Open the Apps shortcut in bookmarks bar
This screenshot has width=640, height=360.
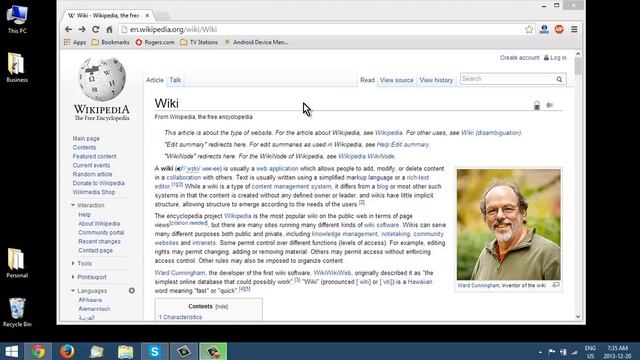75,42
